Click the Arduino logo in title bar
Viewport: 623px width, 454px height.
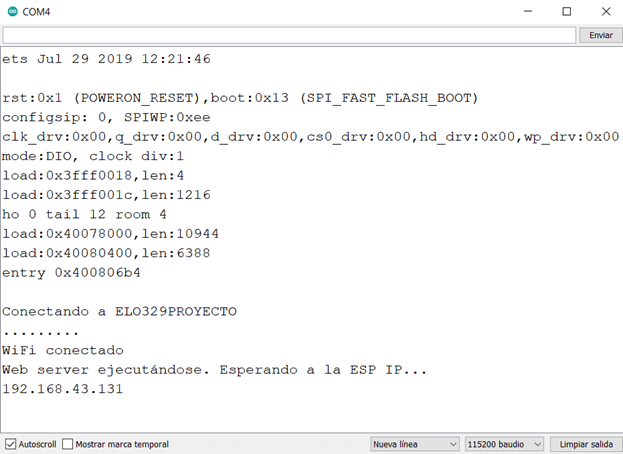pyautogui.click(x=12, y=12)
